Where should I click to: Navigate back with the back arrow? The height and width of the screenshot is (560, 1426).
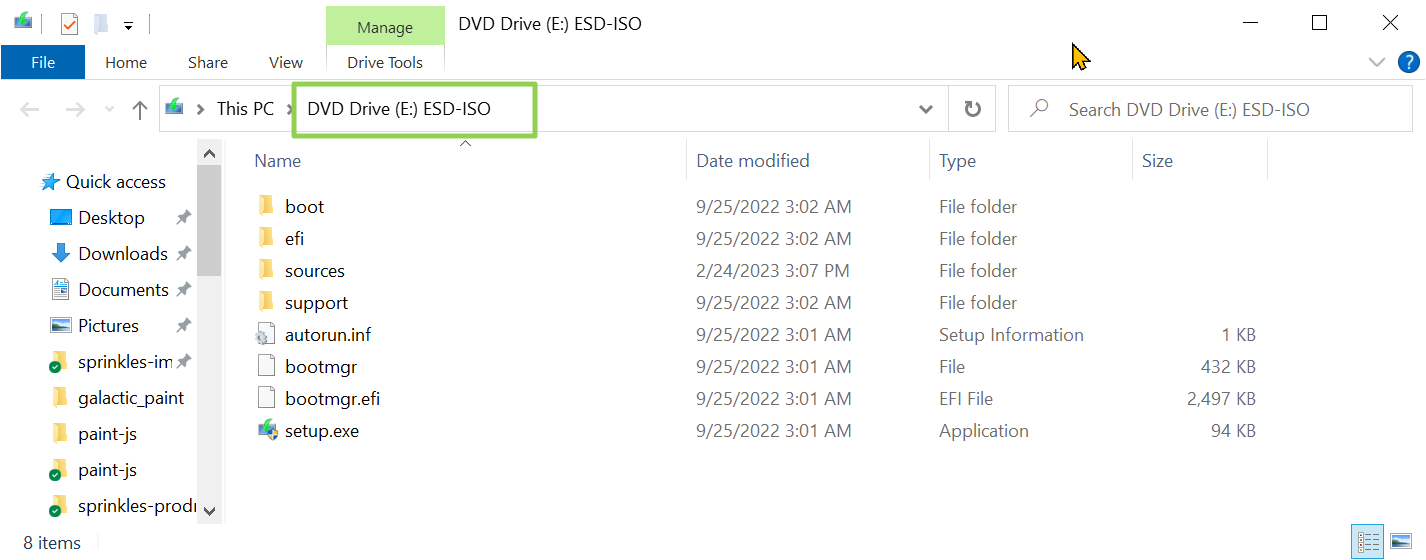pos(30,110)
